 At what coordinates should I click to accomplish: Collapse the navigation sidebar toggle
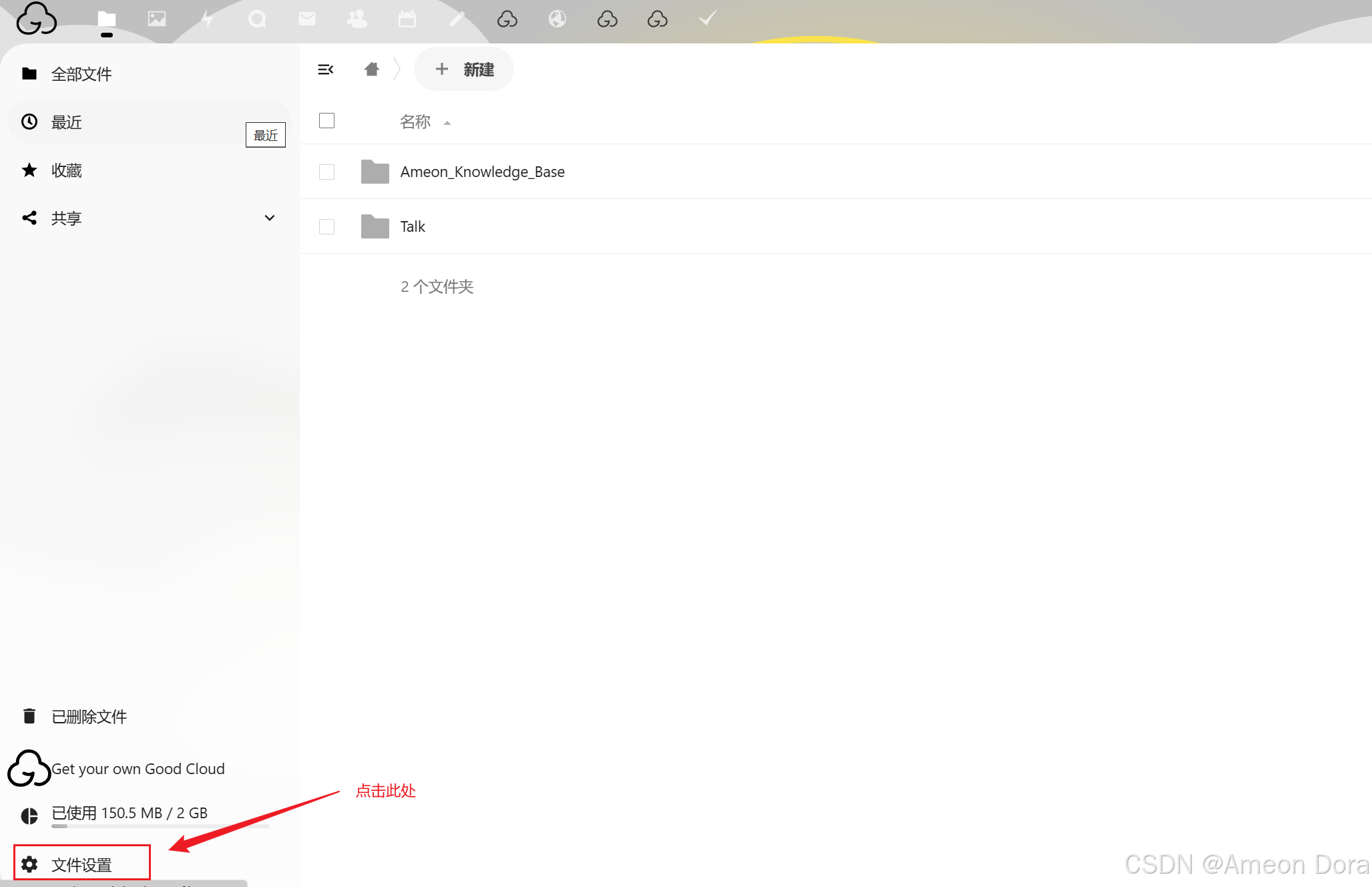(326, 69)
